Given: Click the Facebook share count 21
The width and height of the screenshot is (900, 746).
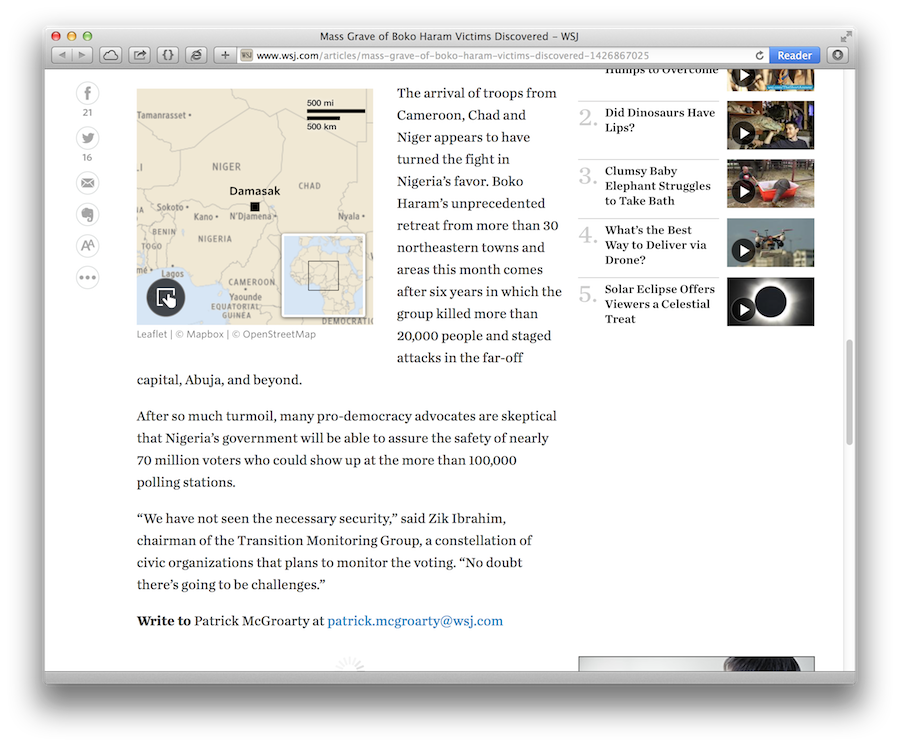Looking at the screenshot, I should (x=87, y=112).
